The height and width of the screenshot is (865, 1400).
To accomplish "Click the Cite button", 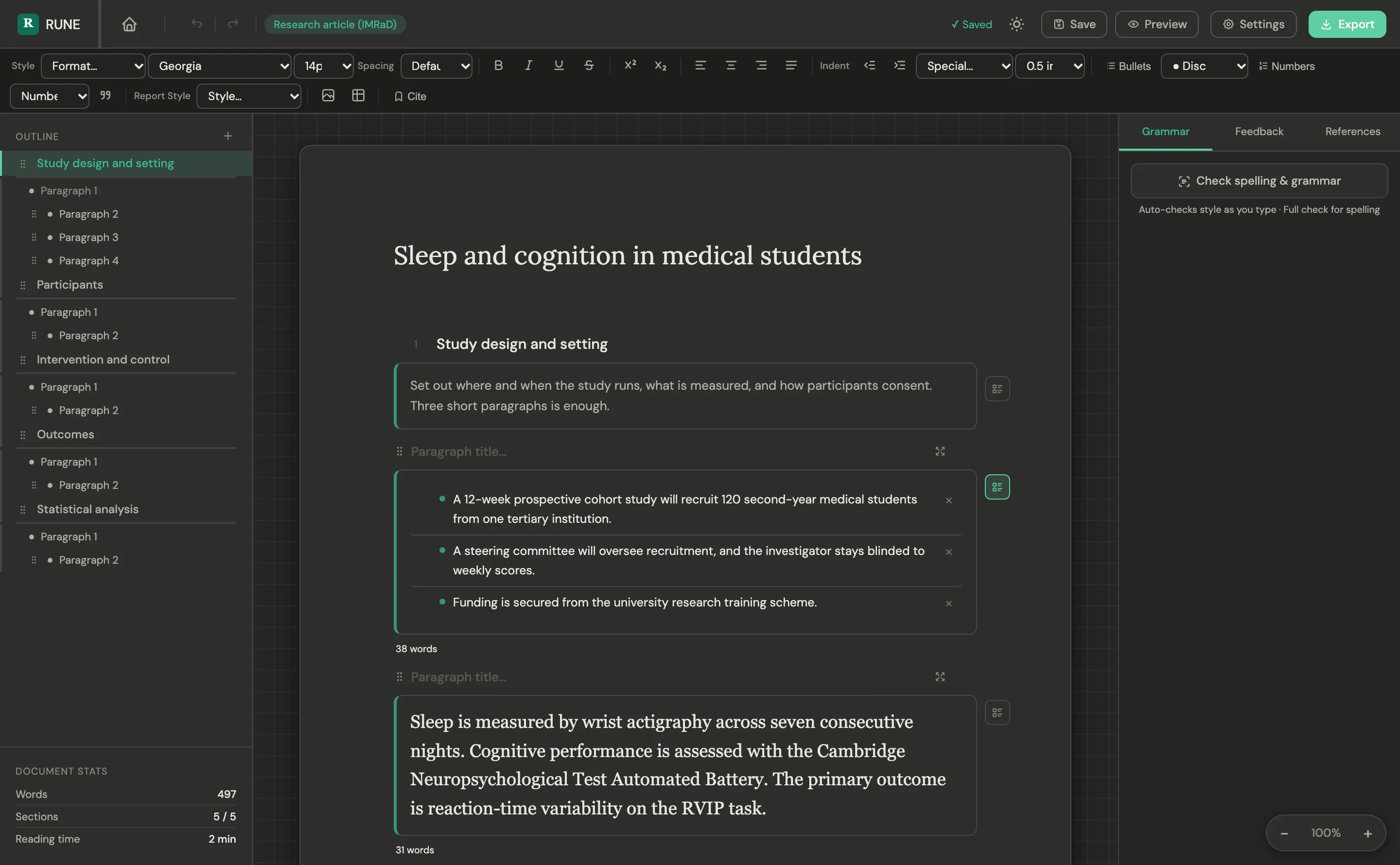I will pos(410,96).
